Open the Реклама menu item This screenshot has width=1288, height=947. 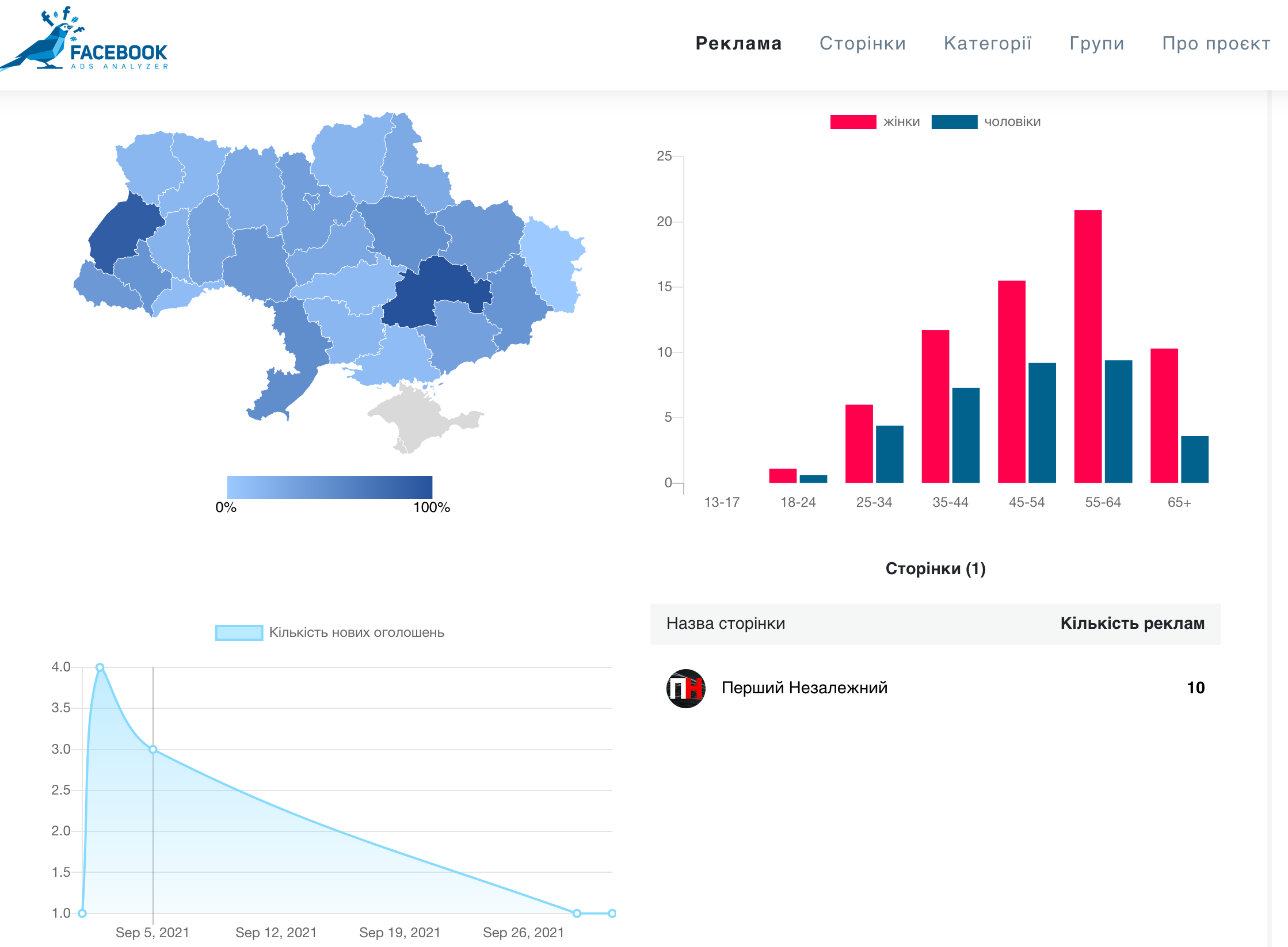point(738,44)
